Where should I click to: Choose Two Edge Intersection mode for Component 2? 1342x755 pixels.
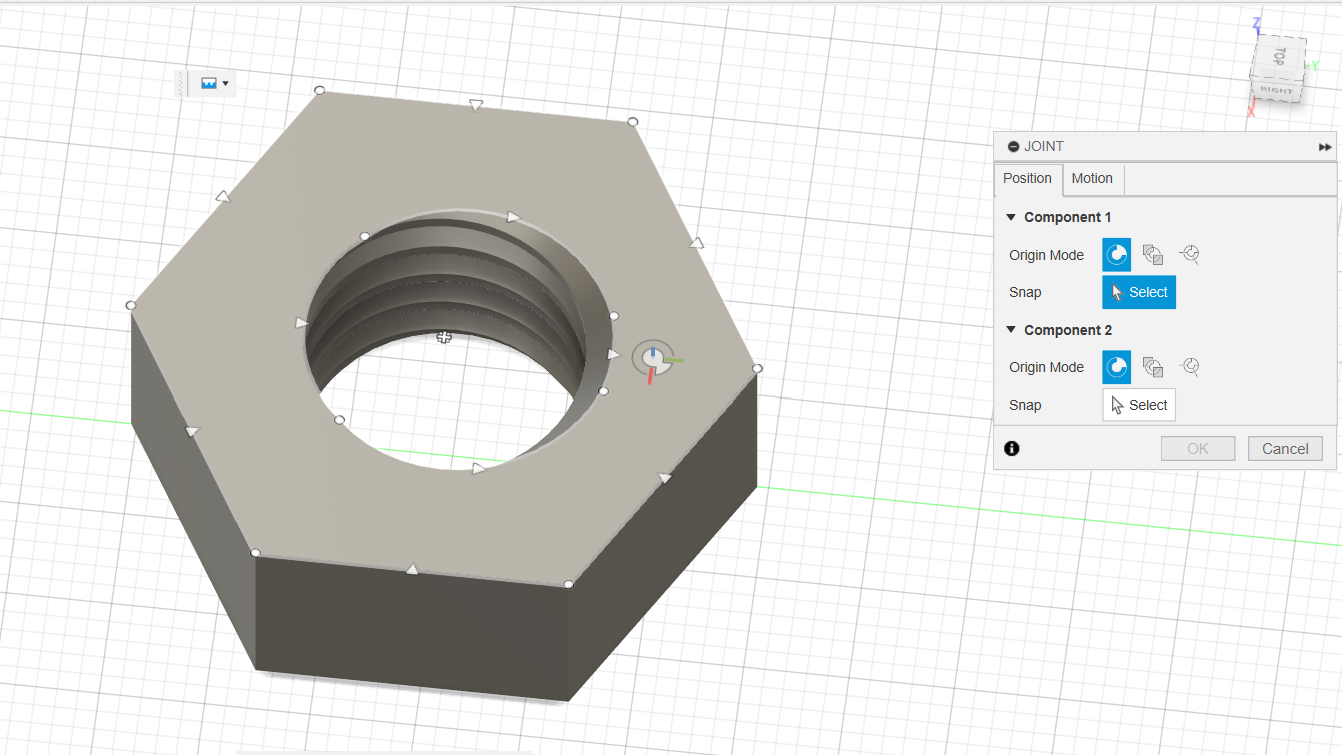tap(1190, 367)
